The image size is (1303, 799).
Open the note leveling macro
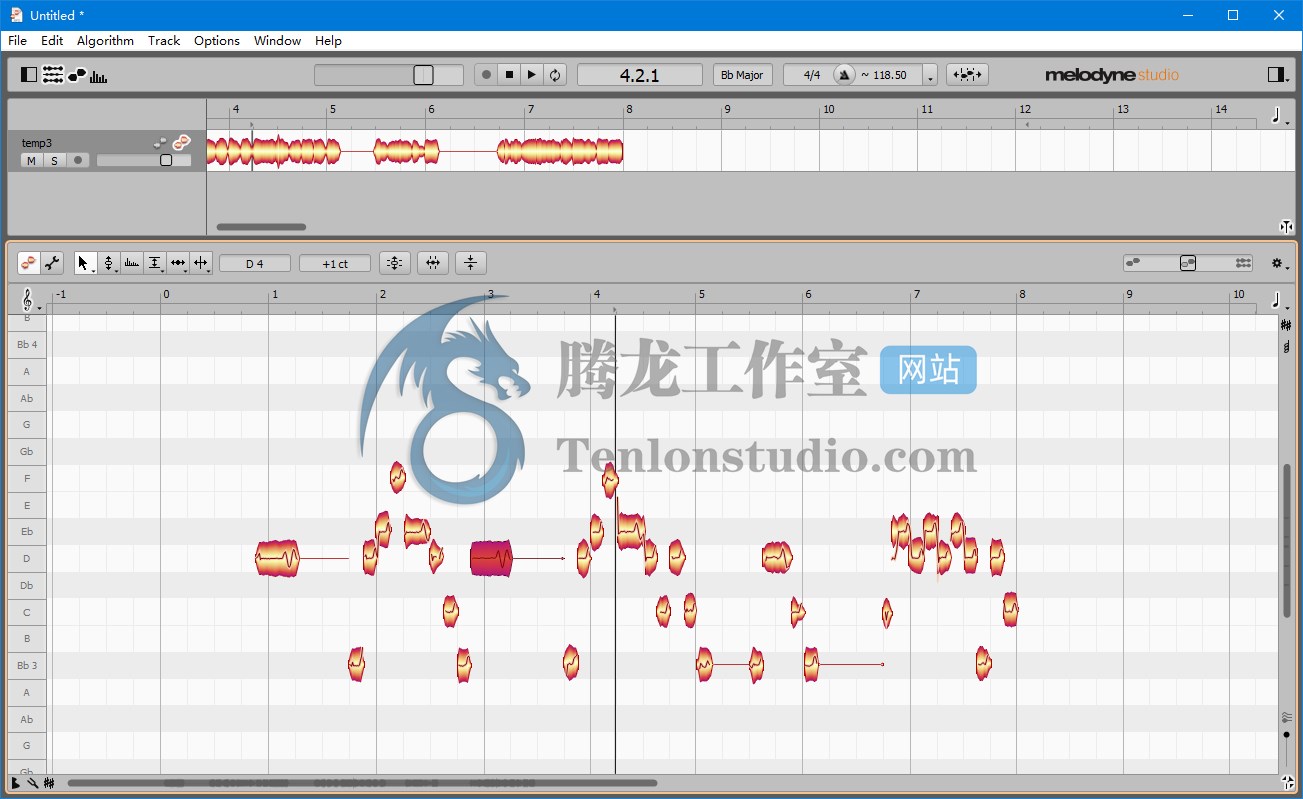(471, 263)
